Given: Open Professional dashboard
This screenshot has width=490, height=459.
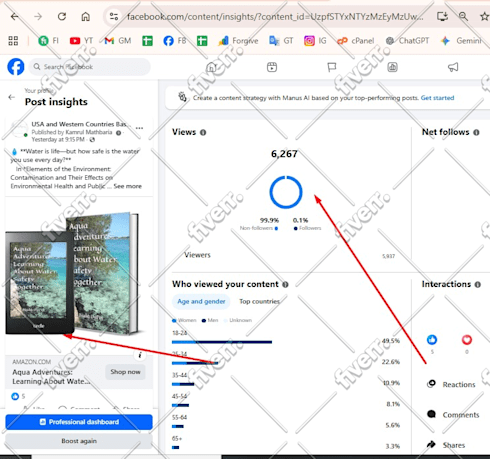Looking at the screenshot, I should pyautogui.click(x=79, y=422).
